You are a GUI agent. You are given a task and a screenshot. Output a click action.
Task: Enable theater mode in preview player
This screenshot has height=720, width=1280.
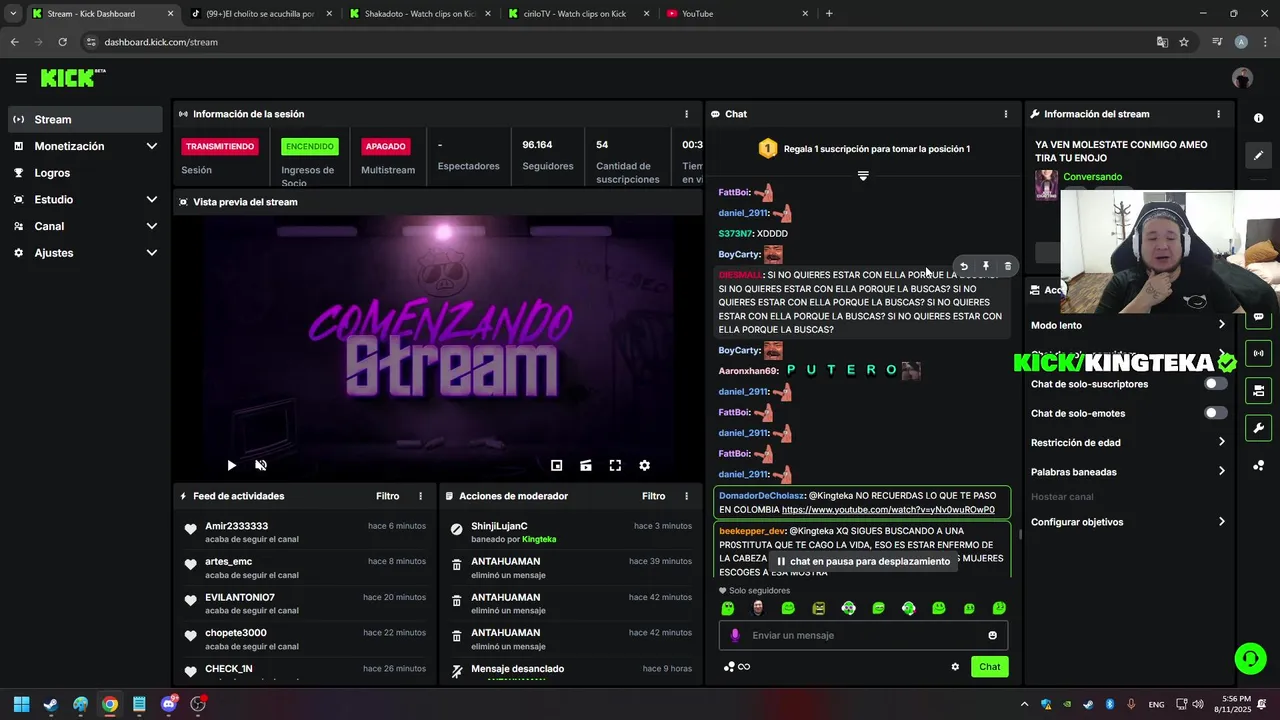pyautogui.click(x=586, y=465)
